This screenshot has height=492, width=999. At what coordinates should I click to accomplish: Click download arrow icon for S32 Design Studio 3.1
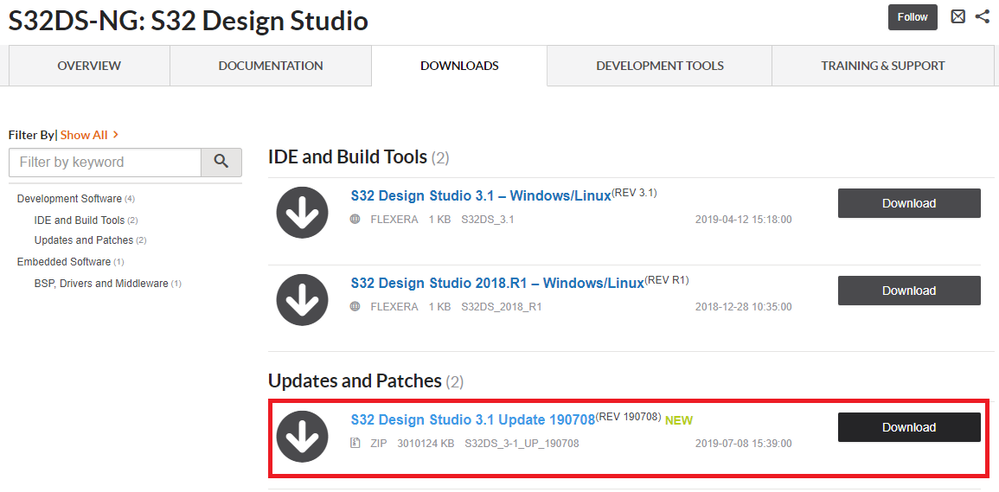[x=302, y=212]
